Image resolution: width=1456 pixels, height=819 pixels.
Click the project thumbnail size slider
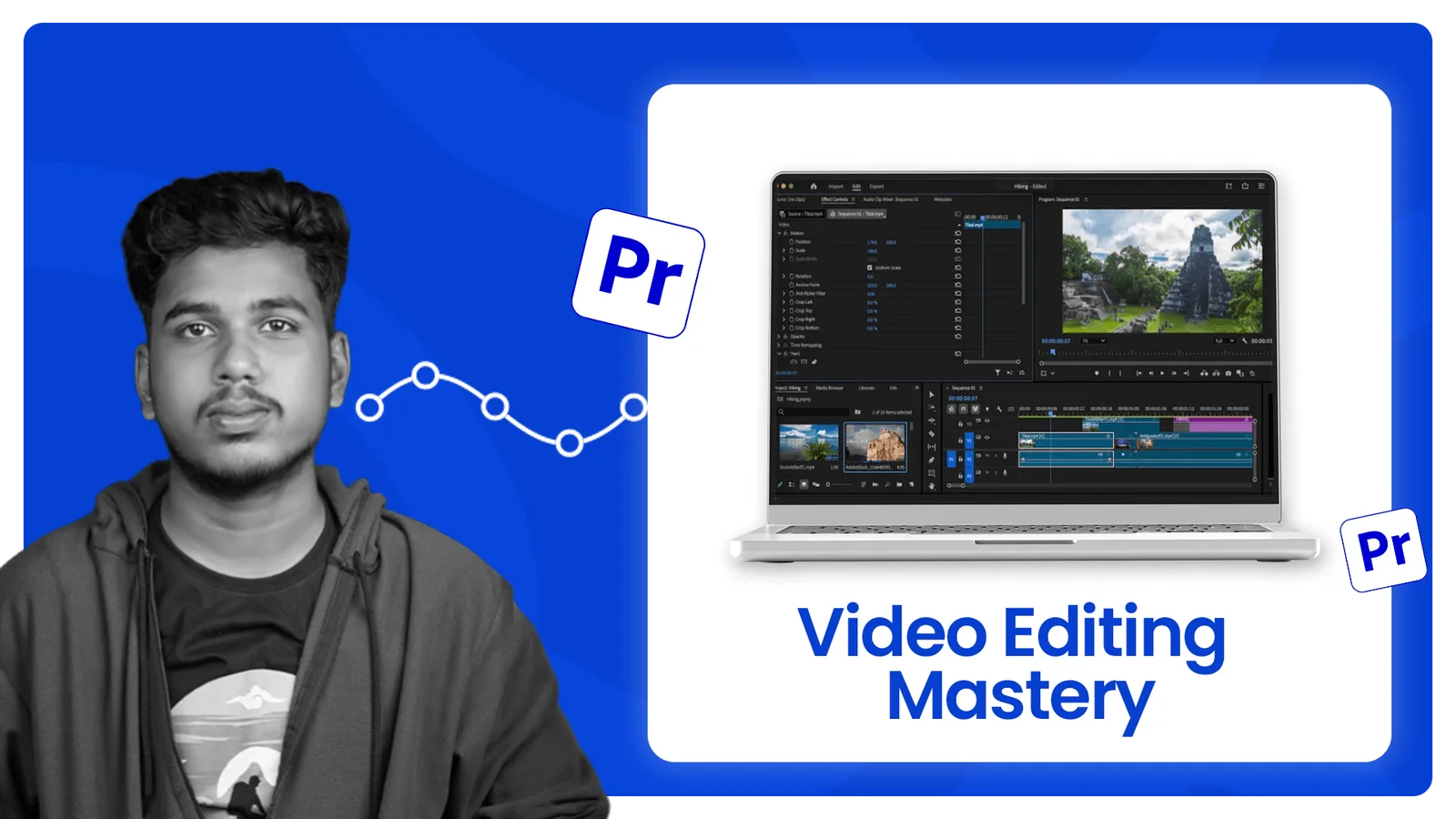839,484
